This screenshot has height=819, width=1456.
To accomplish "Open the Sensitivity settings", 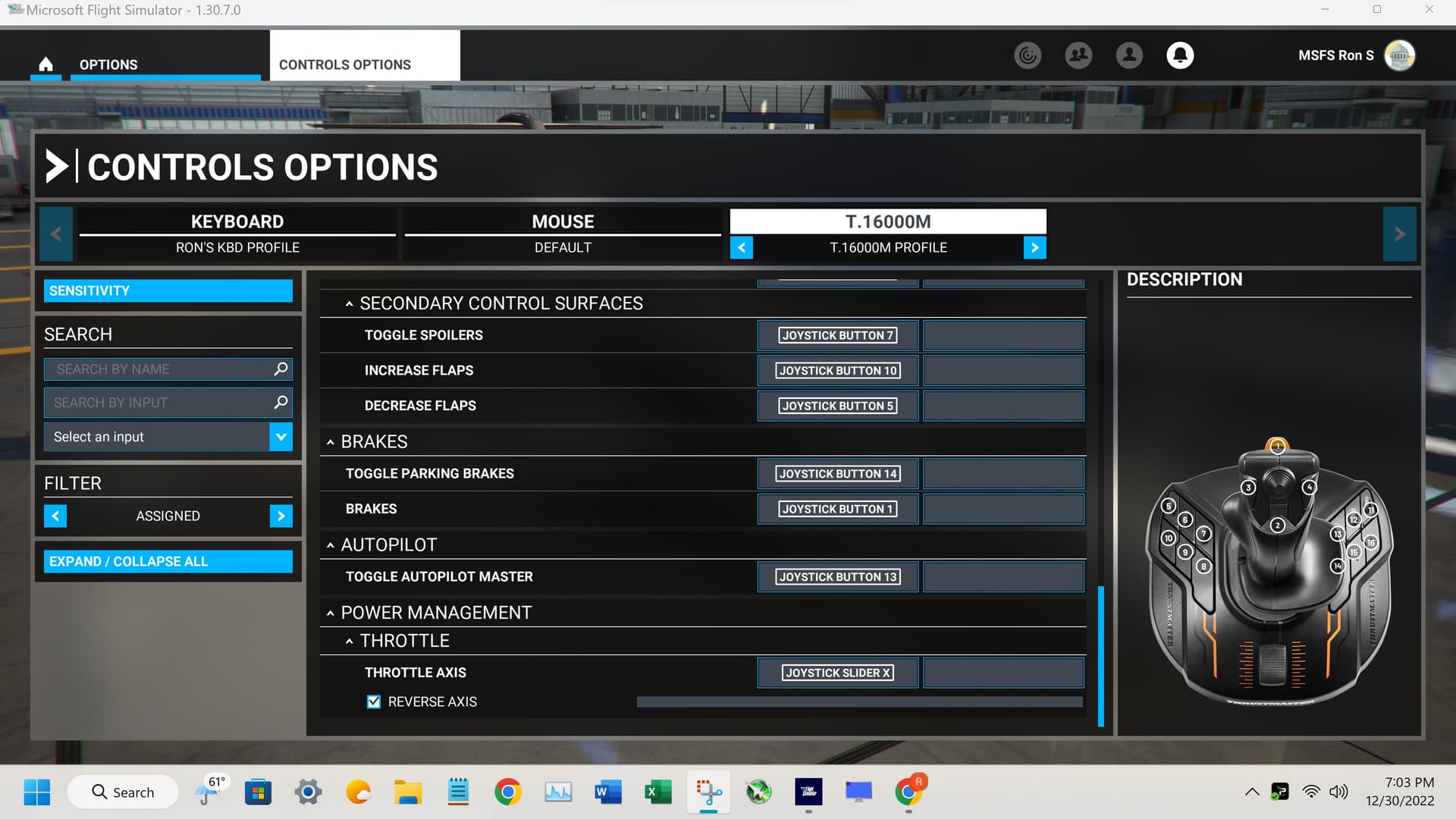I will pos(168,290).
